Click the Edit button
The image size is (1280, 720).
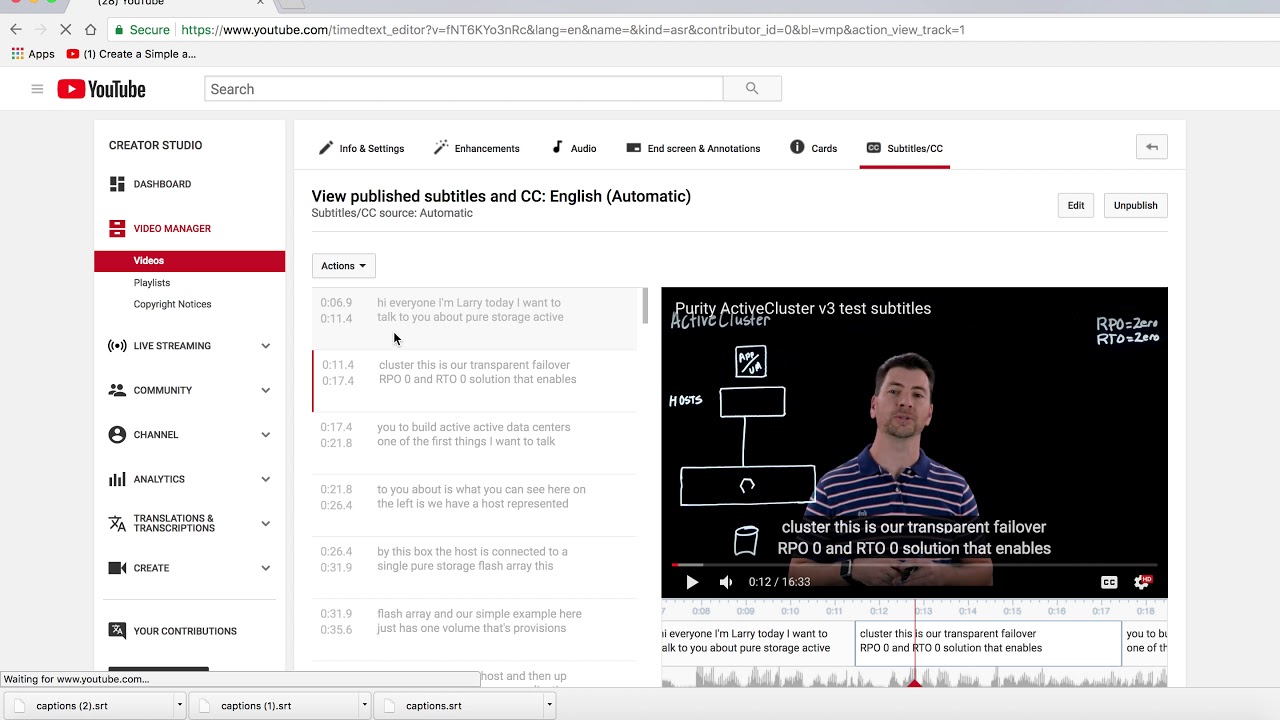click(x=1076, y=205)
